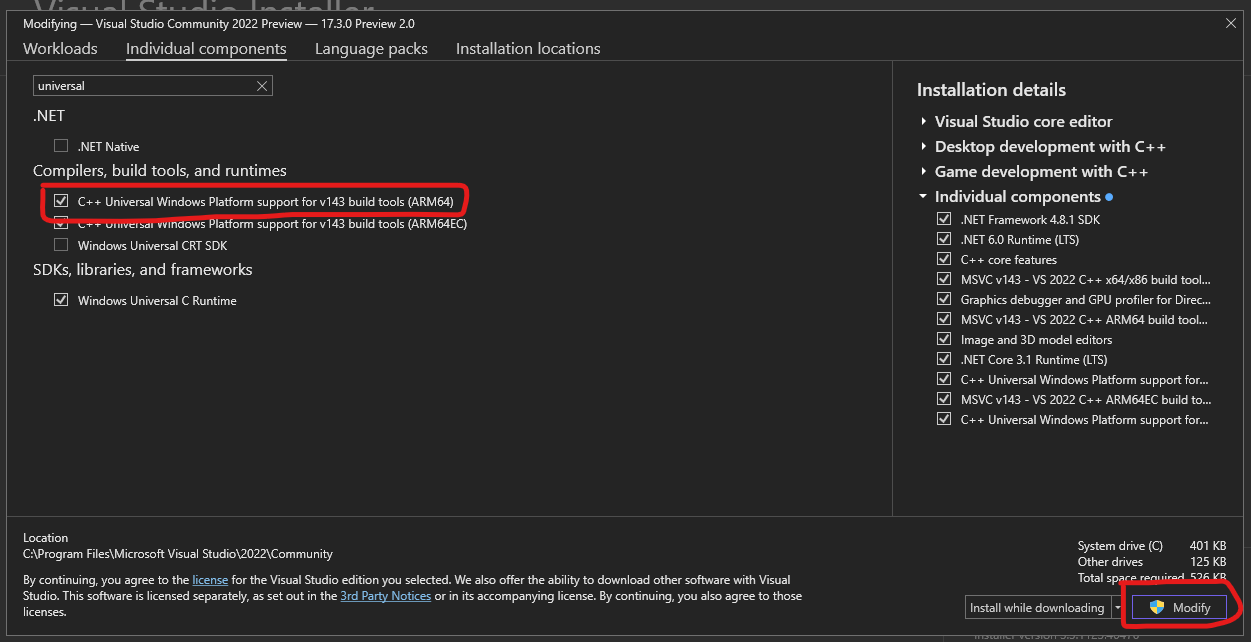
Task: Uncheck MSVC v143 ARM64 build tools
Action: 943,319
